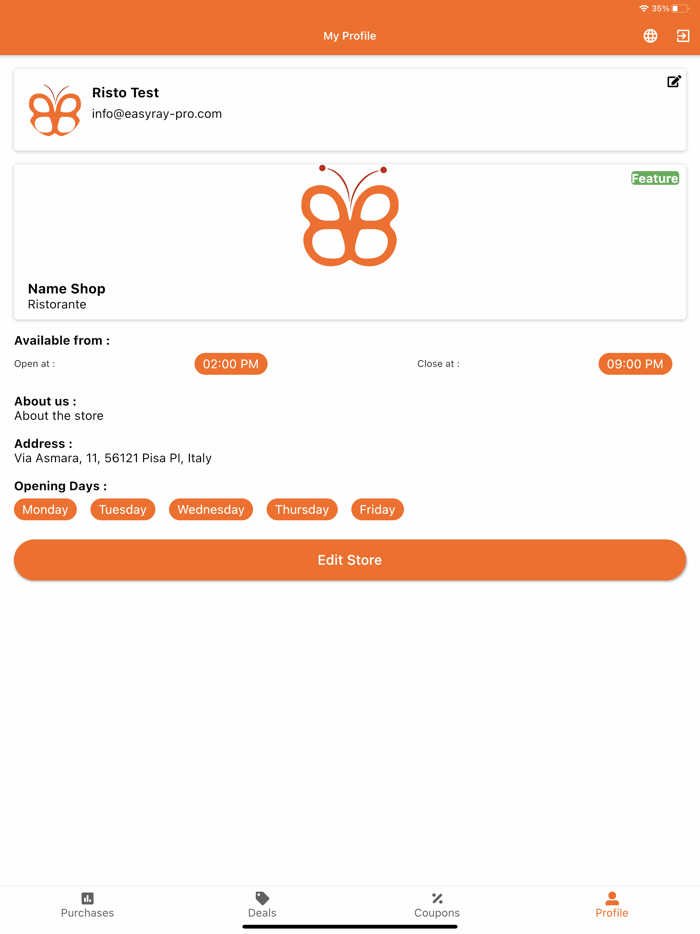Viewport: 700px width, 934px height.
Task: Tap the info@easyray-pro.com email
Action: [x=157, y=114]
